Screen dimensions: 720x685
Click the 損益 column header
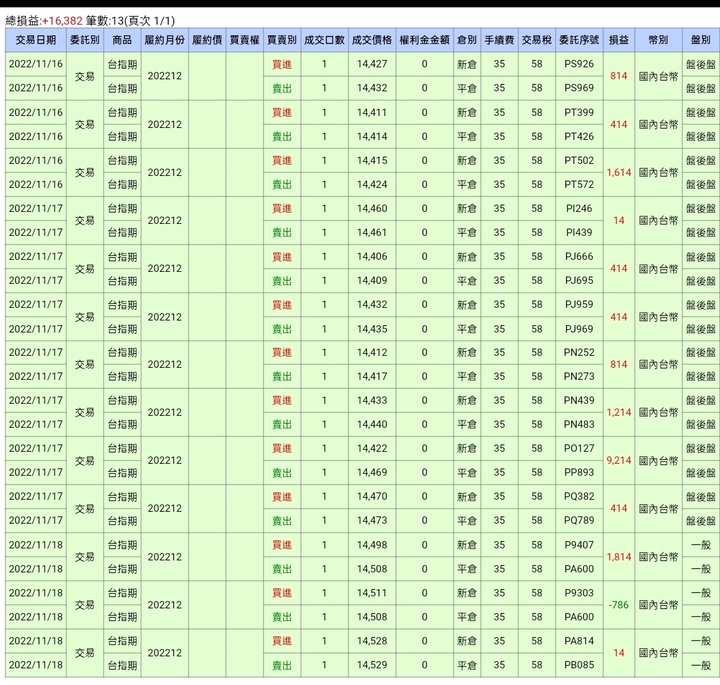(619, 40)
